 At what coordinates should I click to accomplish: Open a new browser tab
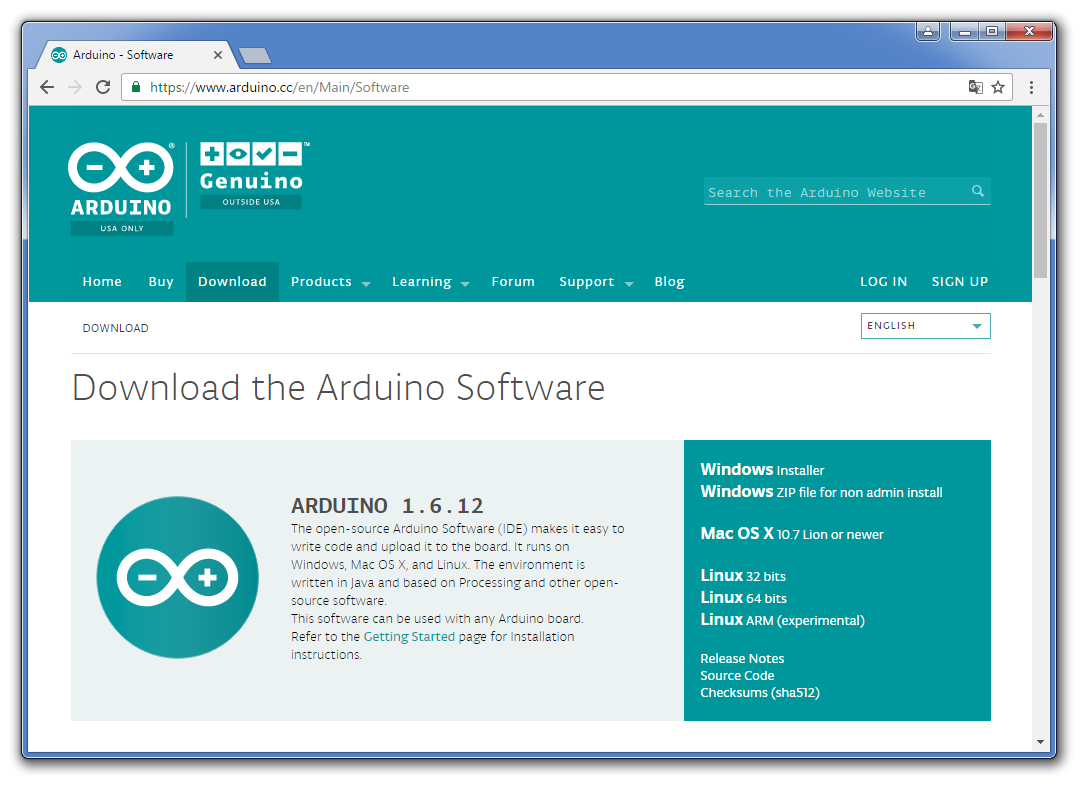(254, 55)
